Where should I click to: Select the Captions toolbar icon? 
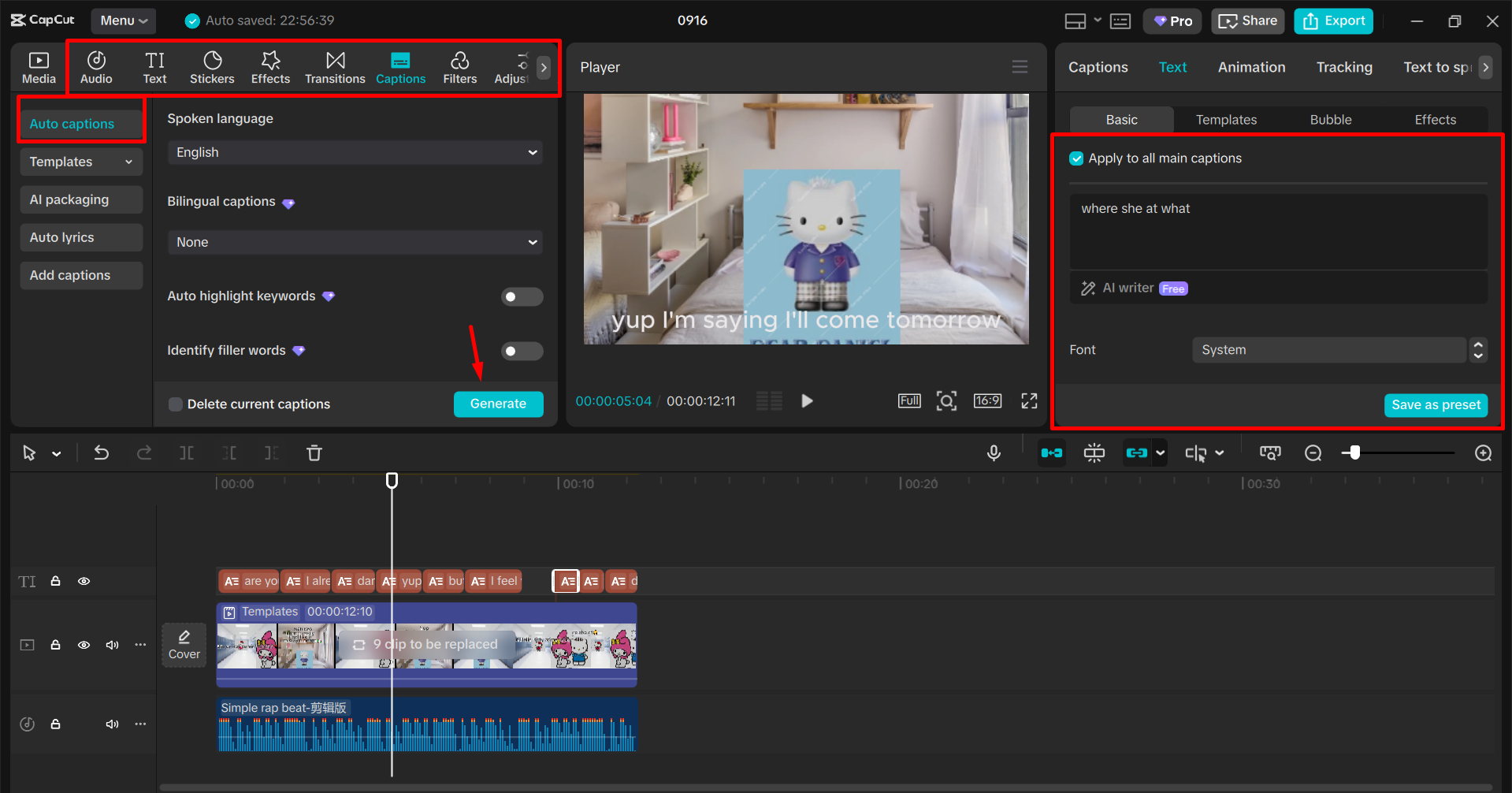pos(400,68)
